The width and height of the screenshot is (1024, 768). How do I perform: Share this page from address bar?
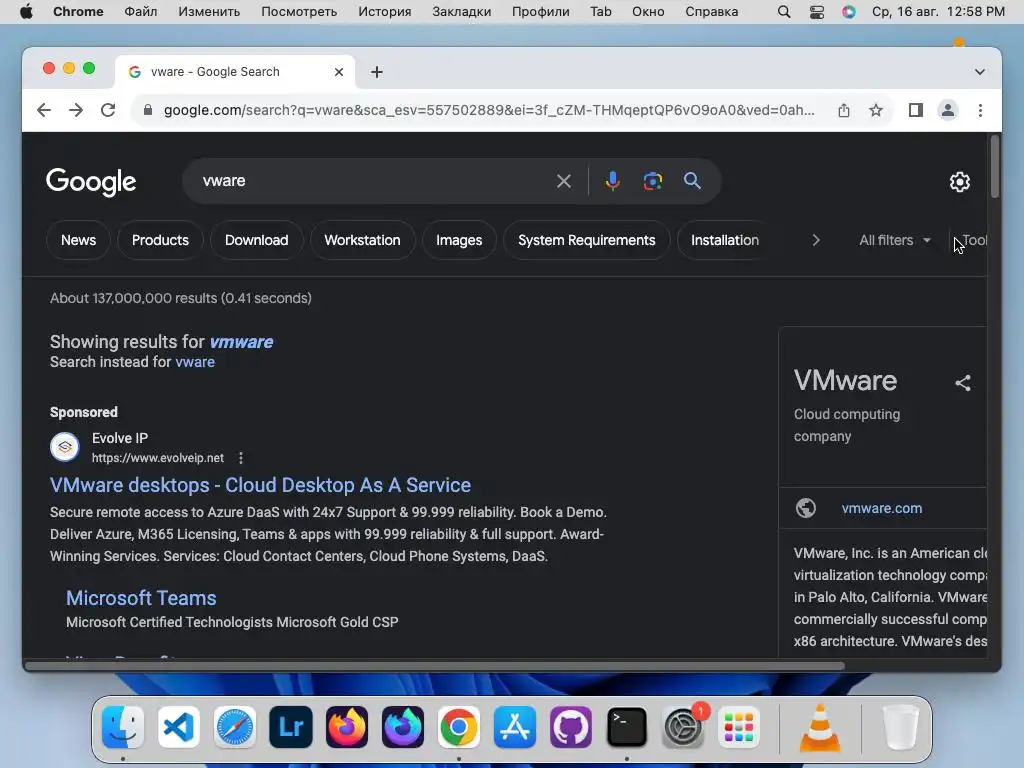pyautogui.click(x=844, y=110)
